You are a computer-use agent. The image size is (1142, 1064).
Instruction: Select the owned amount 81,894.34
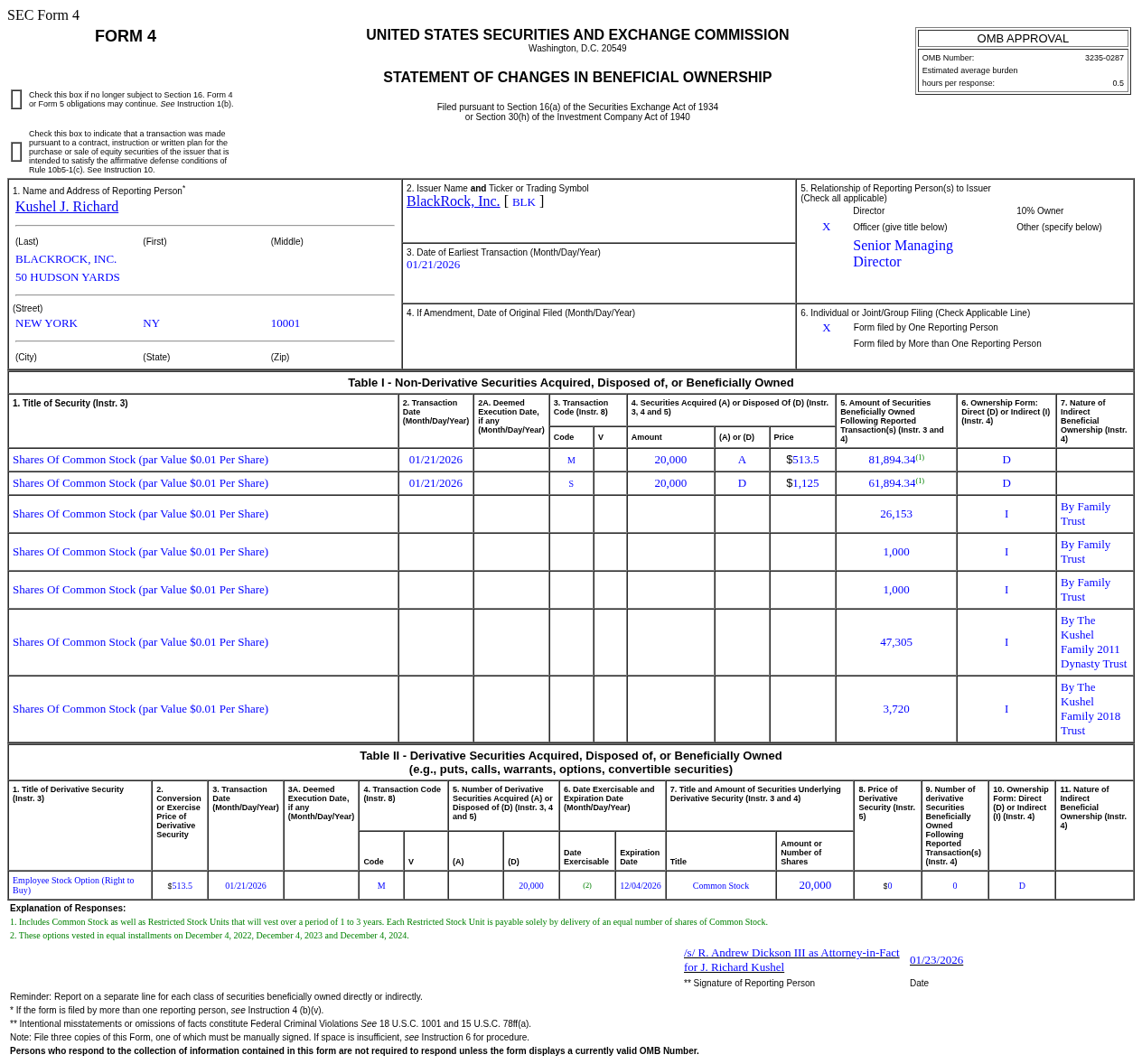point(892,460)
